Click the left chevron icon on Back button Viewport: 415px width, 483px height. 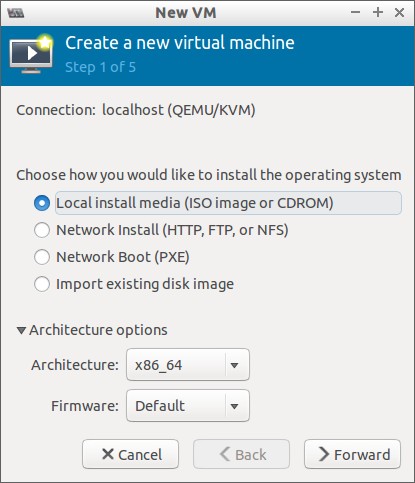(225, 454)
